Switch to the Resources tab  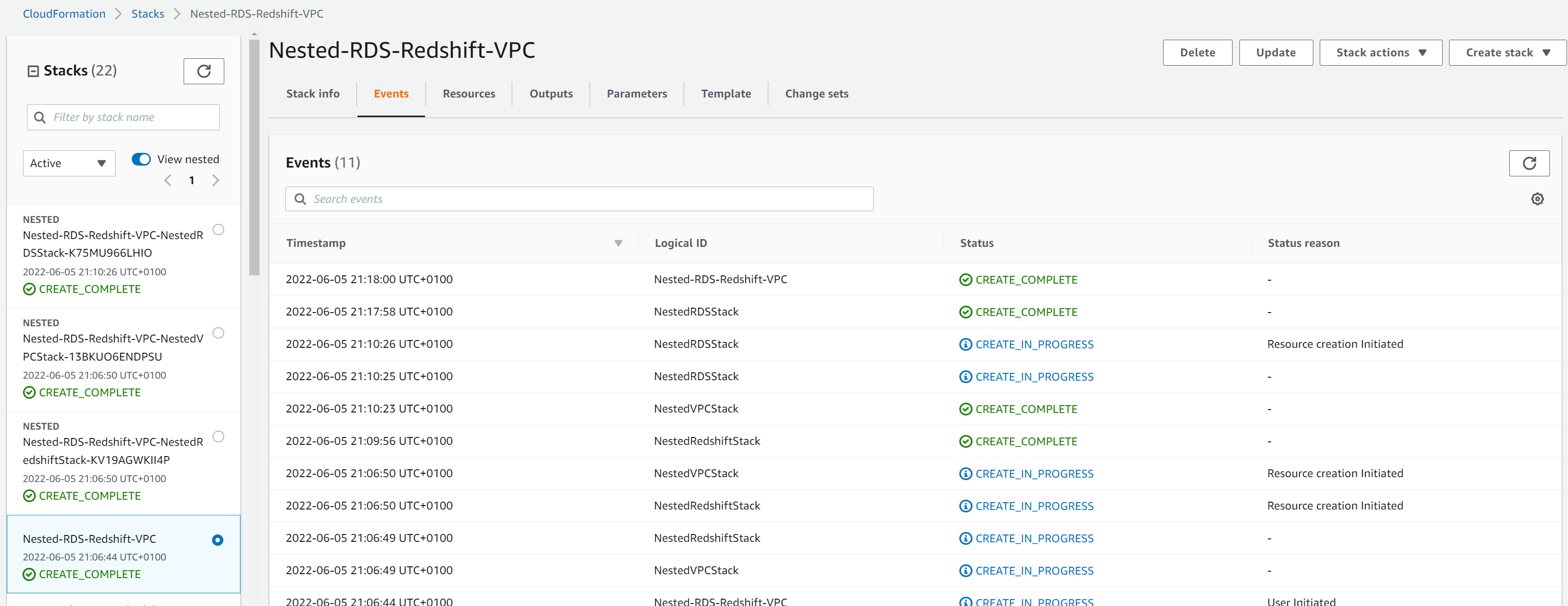pos(468,93)
